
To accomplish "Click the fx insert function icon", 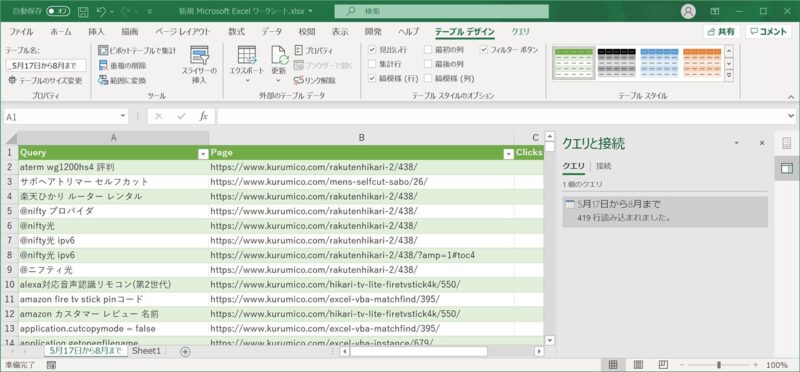I will coord(204,116).
